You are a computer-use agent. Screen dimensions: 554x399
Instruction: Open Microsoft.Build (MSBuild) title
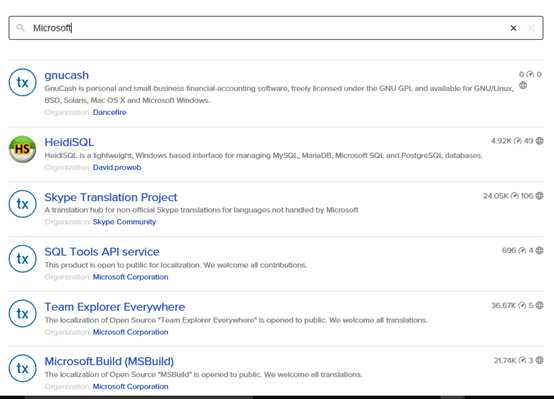pyautogui.click(x=109, y=361)
